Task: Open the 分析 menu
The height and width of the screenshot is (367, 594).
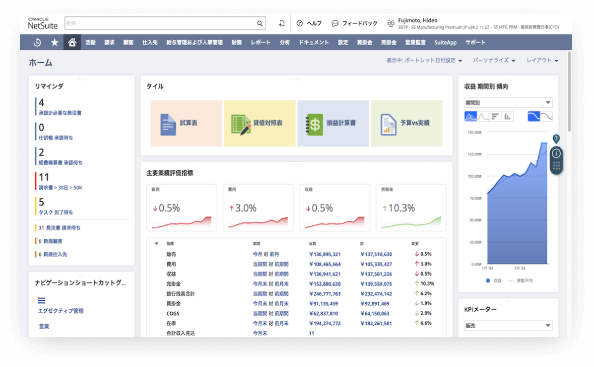Action: [284, 42]
